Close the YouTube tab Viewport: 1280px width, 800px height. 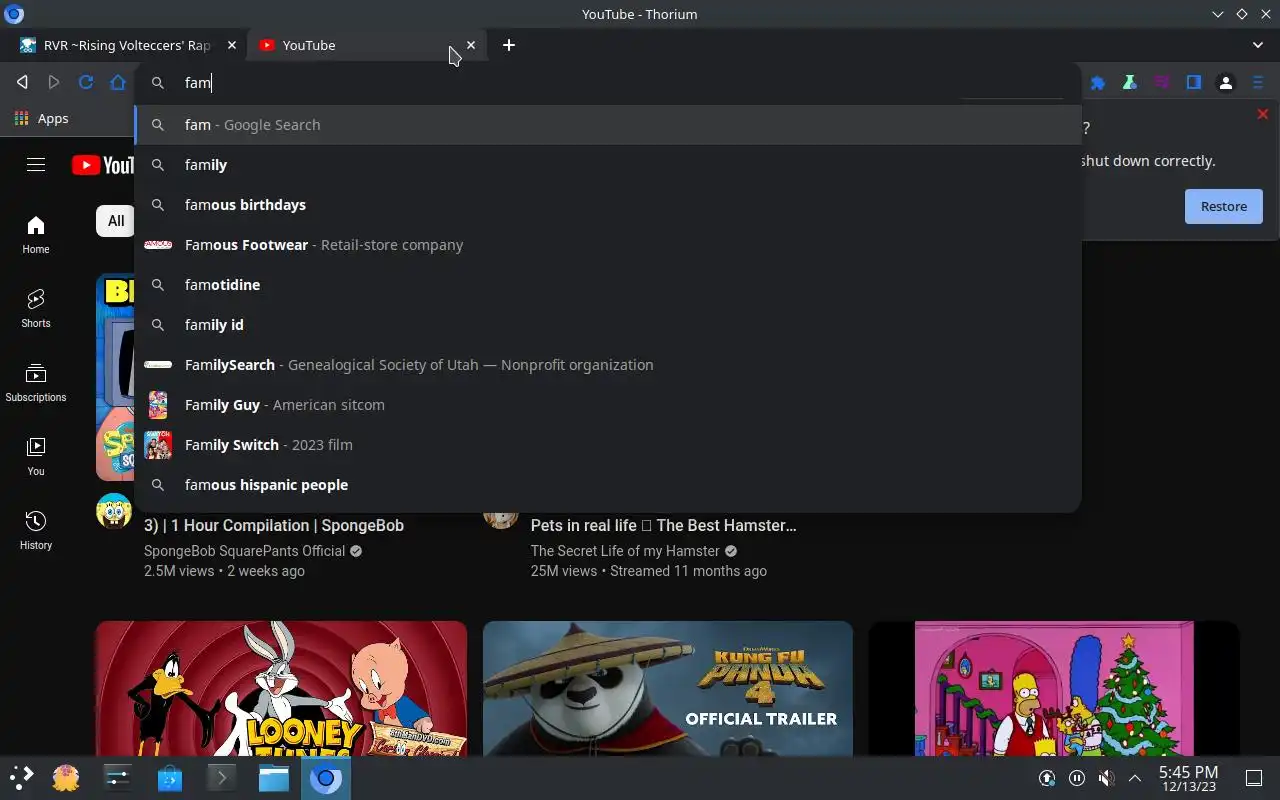[x=471, y=45]
